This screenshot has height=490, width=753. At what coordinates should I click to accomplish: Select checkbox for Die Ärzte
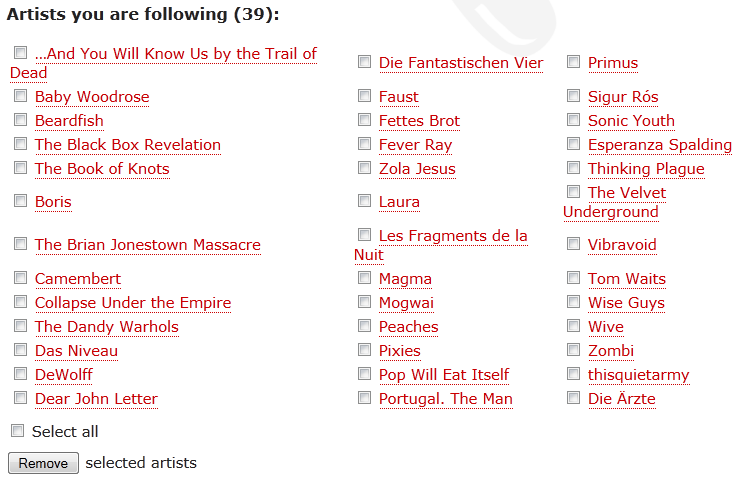pos(573,398)
